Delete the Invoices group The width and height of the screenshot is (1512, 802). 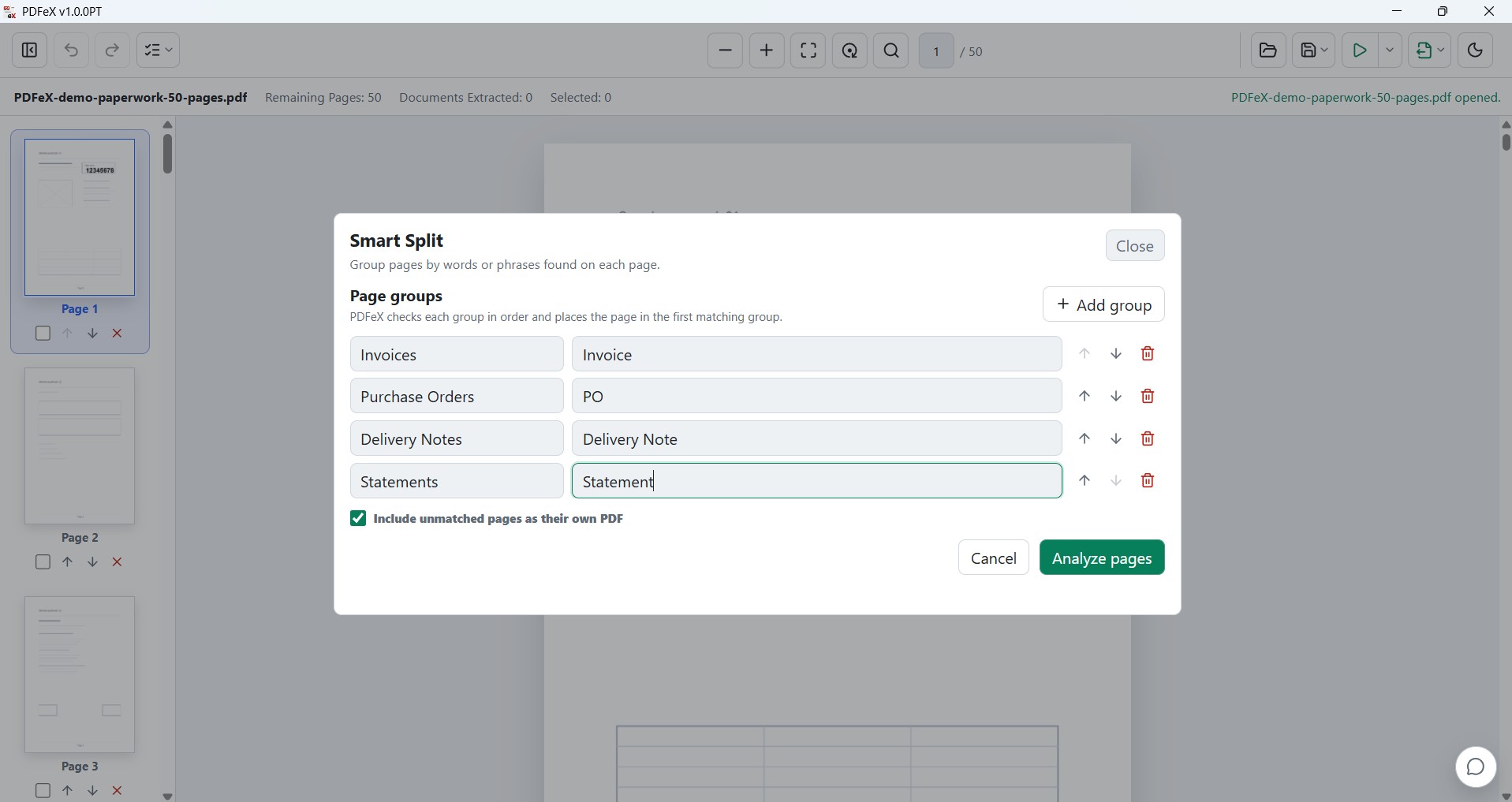(1148, 354)
